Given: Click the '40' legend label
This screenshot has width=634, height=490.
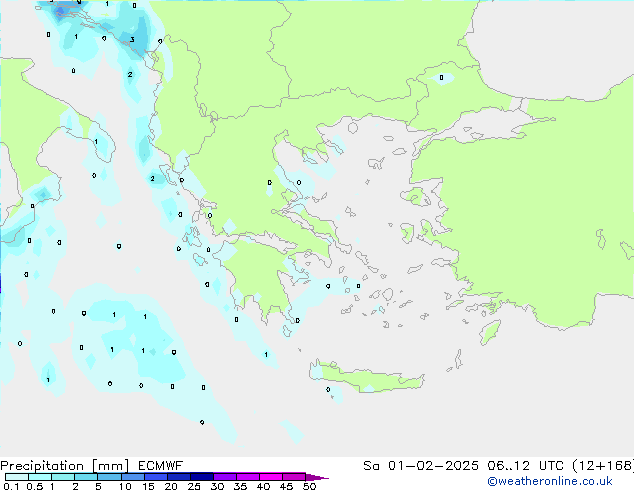Looking at the screenshot, I should (x=263, y=486).
